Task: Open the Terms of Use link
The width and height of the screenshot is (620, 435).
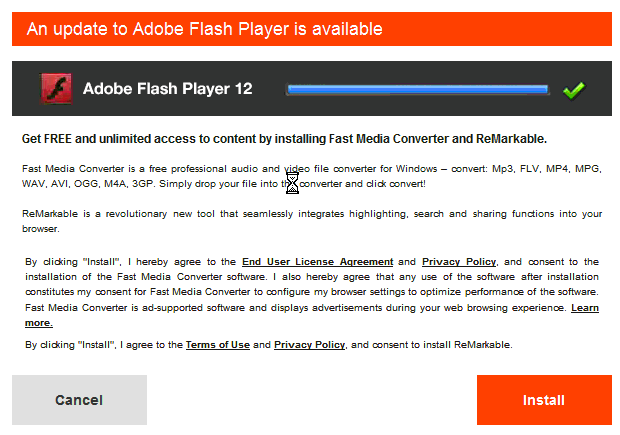Action: click(x=218, y=345)
